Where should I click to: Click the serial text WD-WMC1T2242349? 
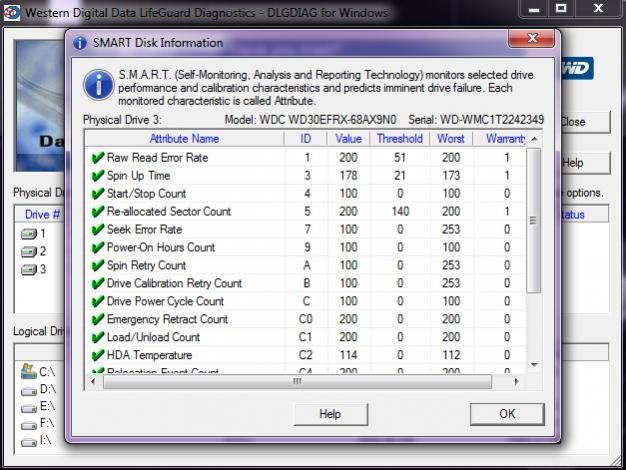click(492, 120)
